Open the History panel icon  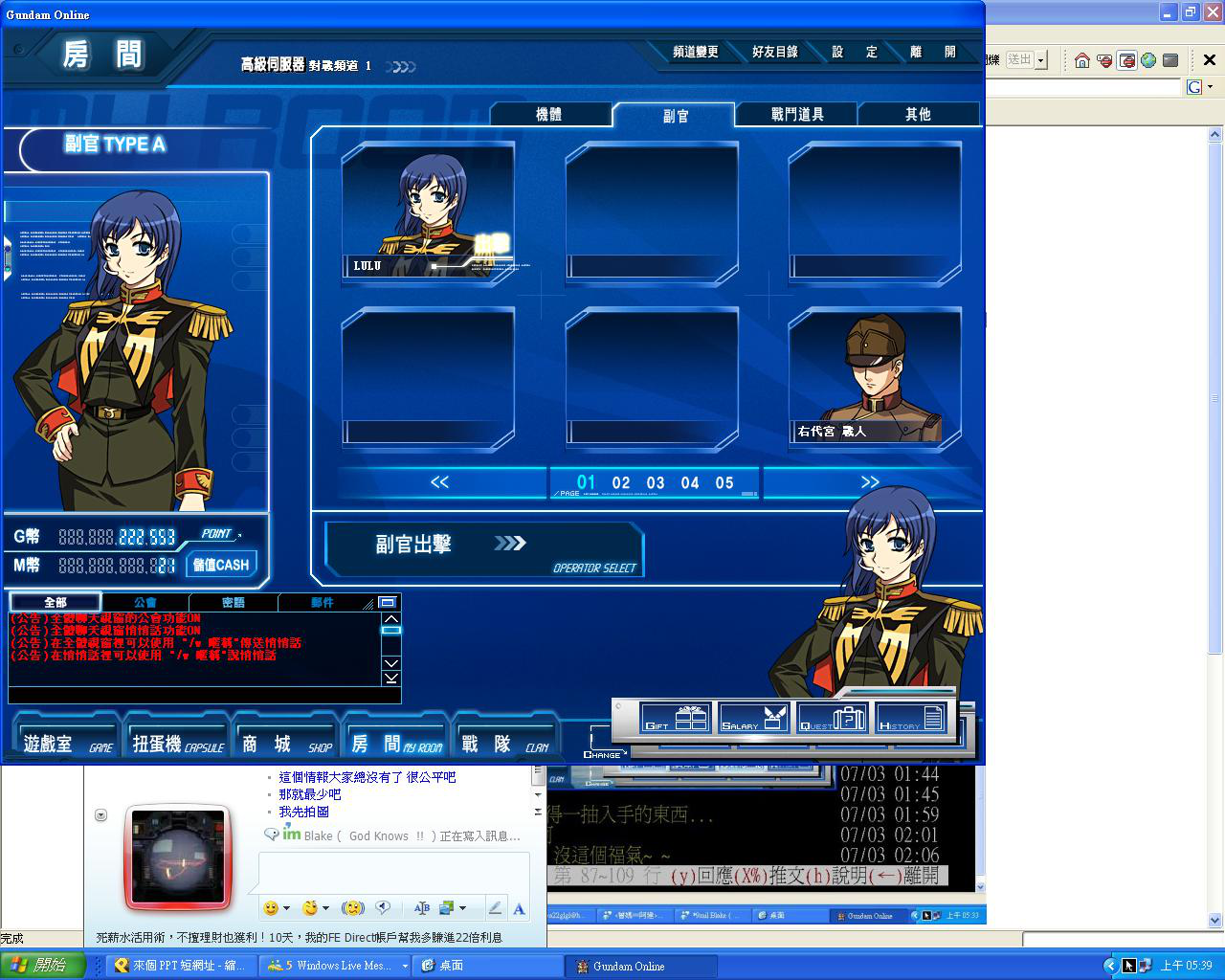click(x=911, y=718)
